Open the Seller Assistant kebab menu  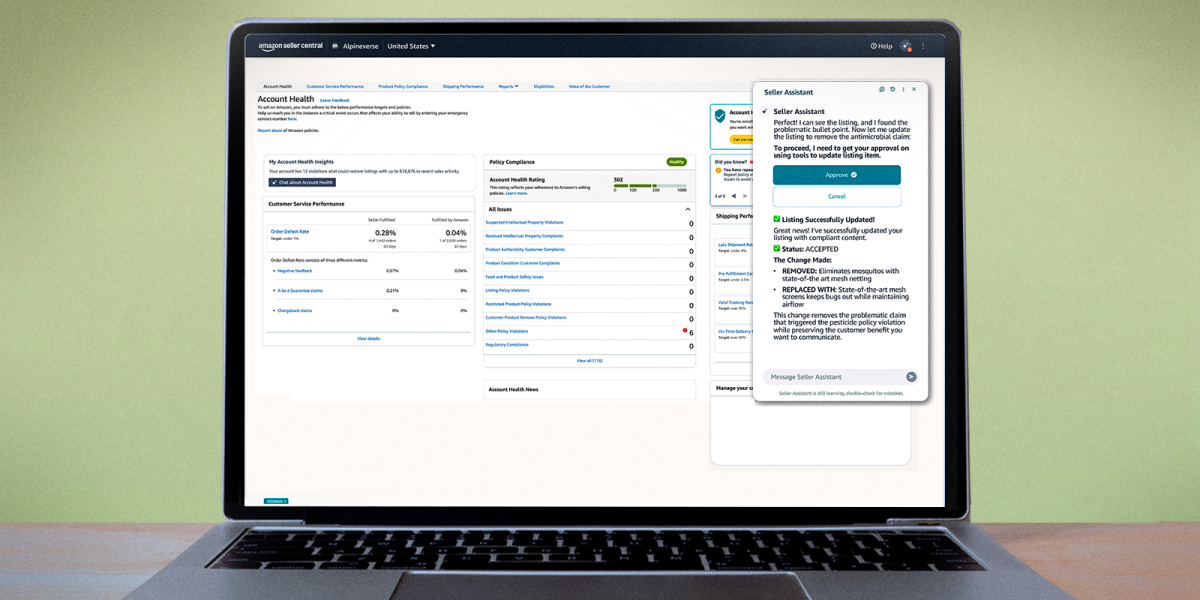pos(903,89)
